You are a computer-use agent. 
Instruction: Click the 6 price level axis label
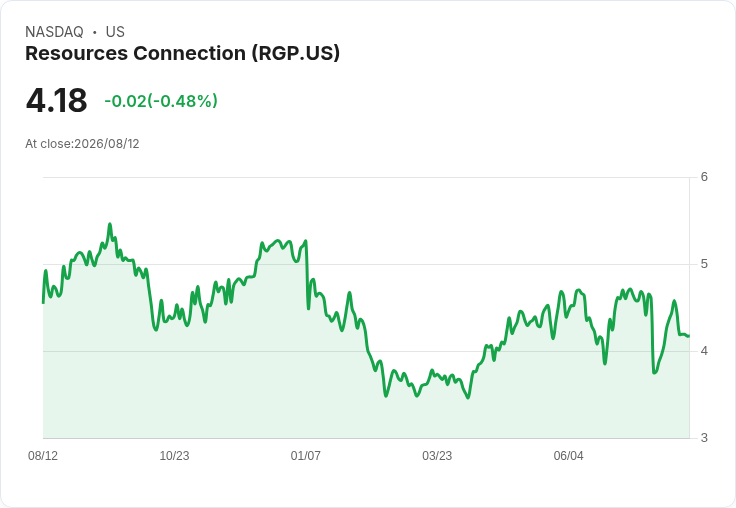pyautogui.click(x=704, y=177)
